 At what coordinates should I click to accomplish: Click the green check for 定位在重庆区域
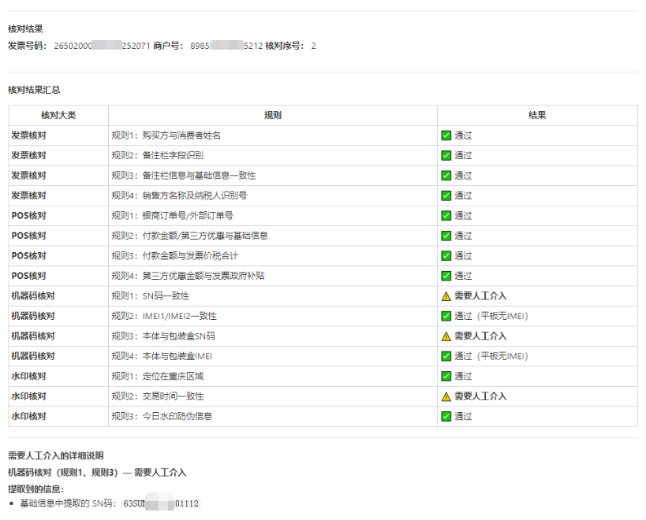point(446,376)
